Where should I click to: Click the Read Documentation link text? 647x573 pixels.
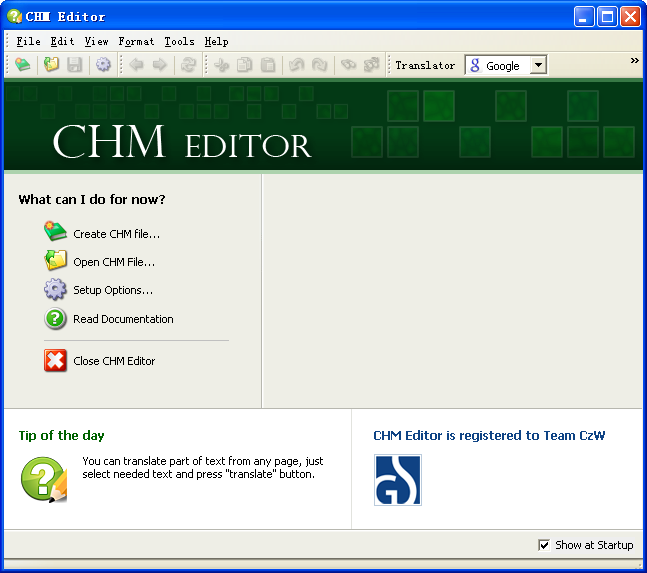coord(123,320)
